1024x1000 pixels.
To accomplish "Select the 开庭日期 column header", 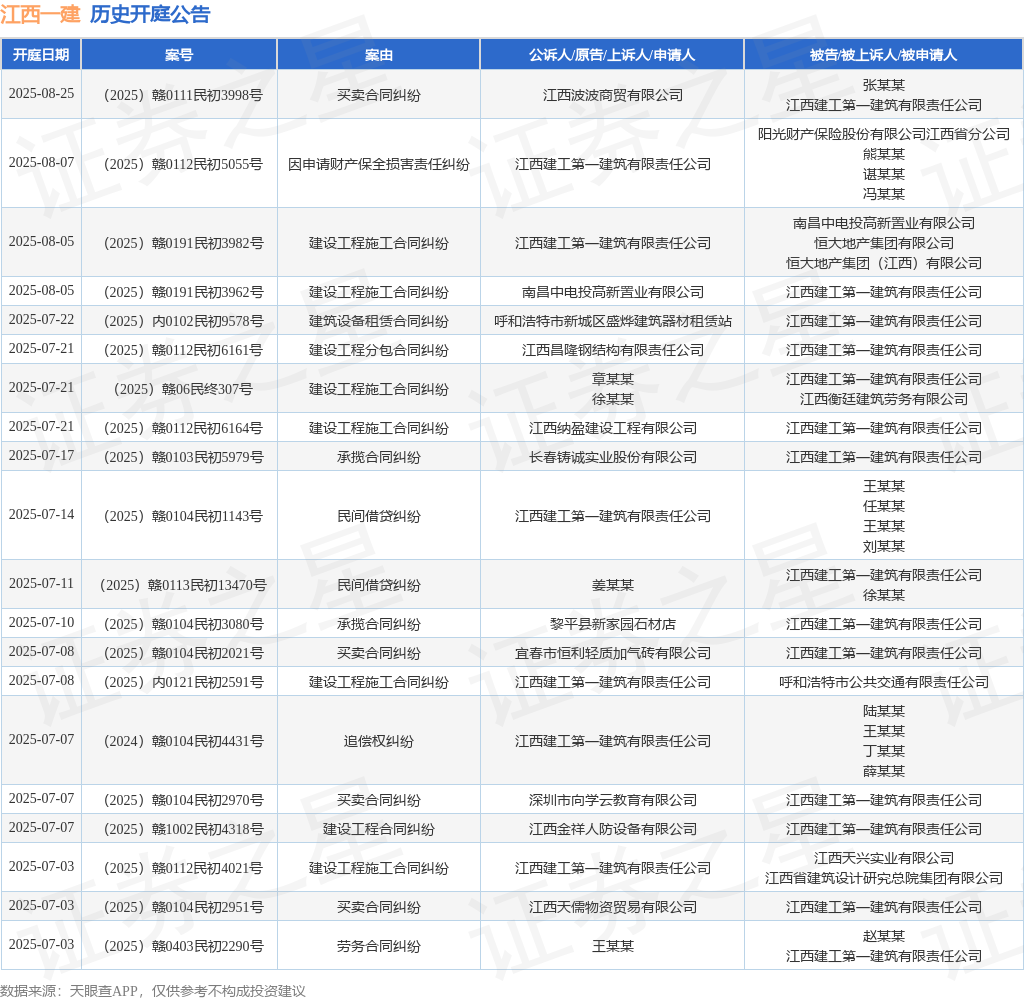I will (x=41, y=55).
